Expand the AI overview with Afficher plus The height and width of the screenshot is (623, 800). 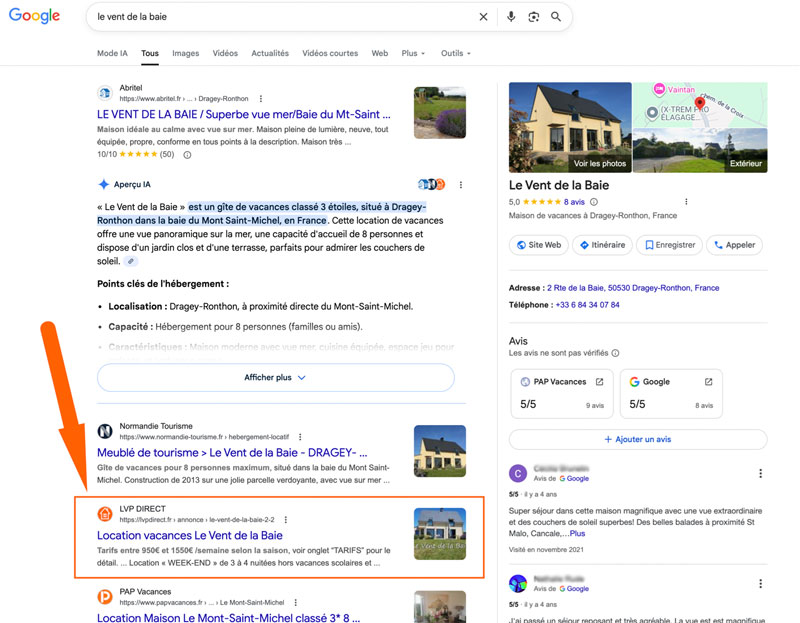click(274, 377)
